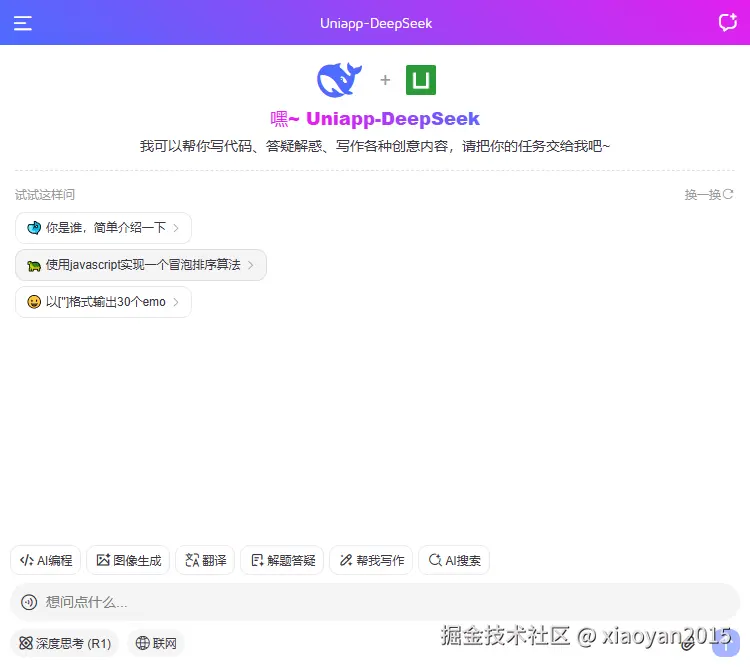Click the smiley emoji on the emo suggestion
This screenshot has width=750, height=667.
[34, 302]
